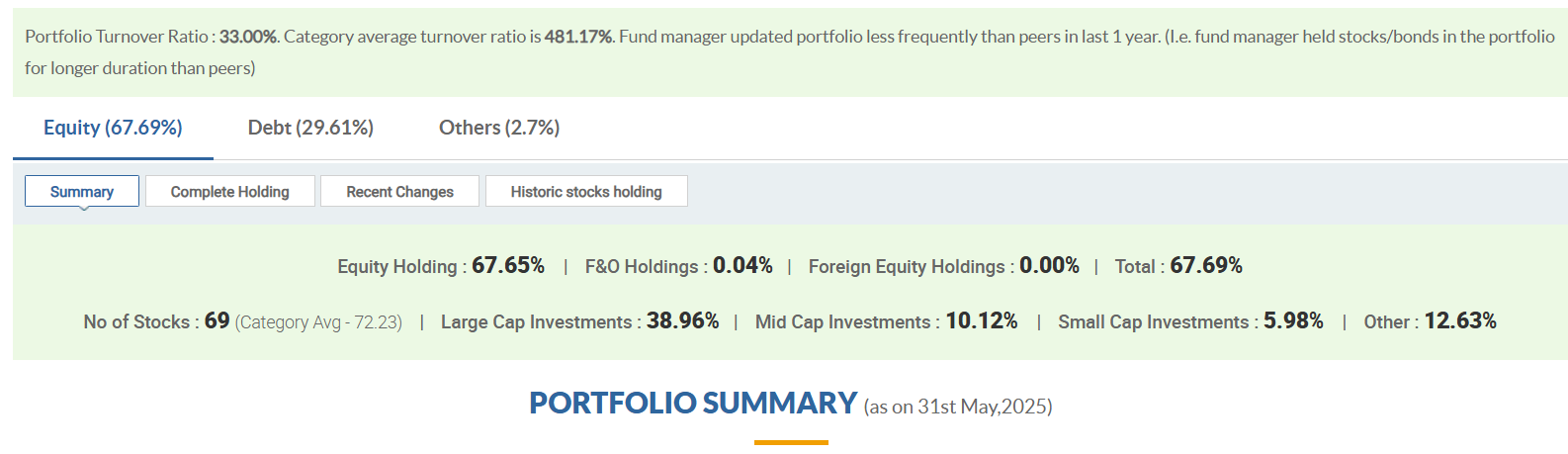
Task: View Historic stocks holding
Action: tap(586, 191)
